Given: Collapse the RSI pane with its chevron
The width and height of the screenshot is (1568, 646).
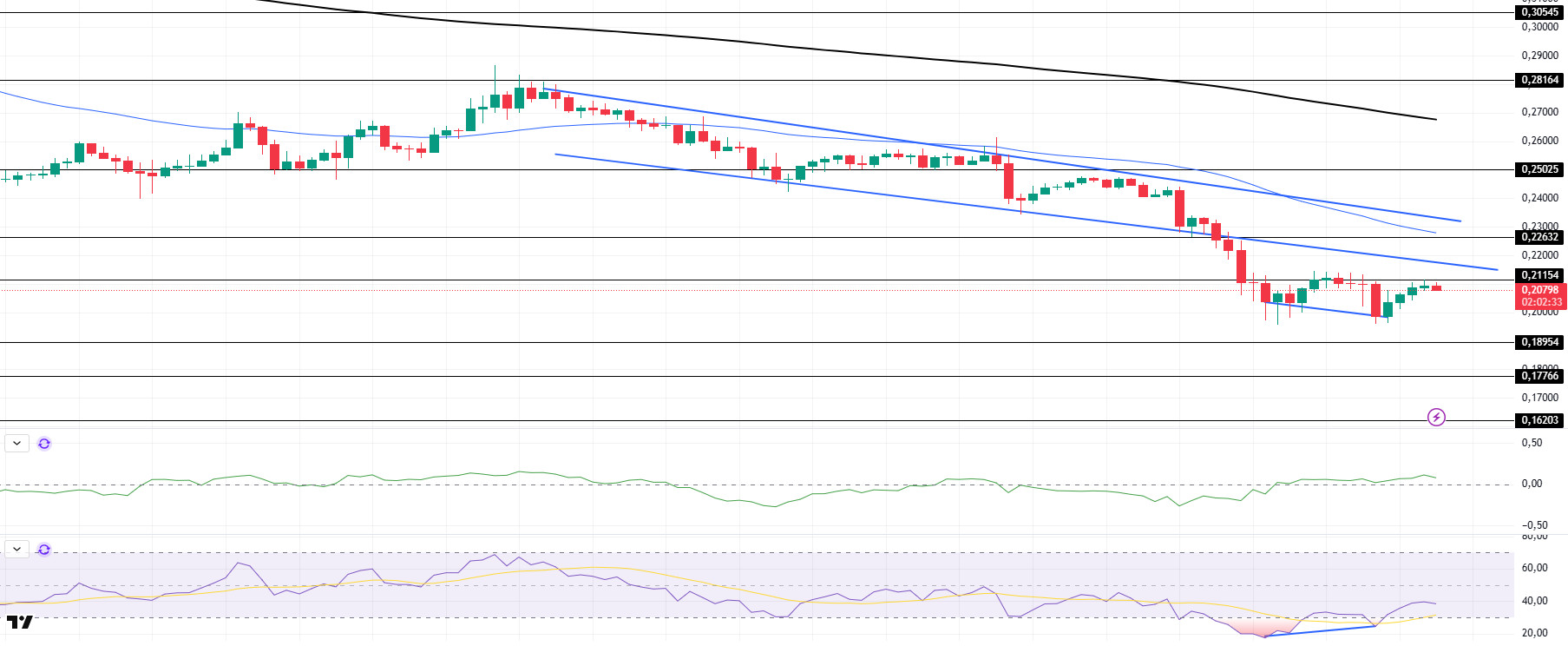Looking at the screenshot, I should coord(16,550).
